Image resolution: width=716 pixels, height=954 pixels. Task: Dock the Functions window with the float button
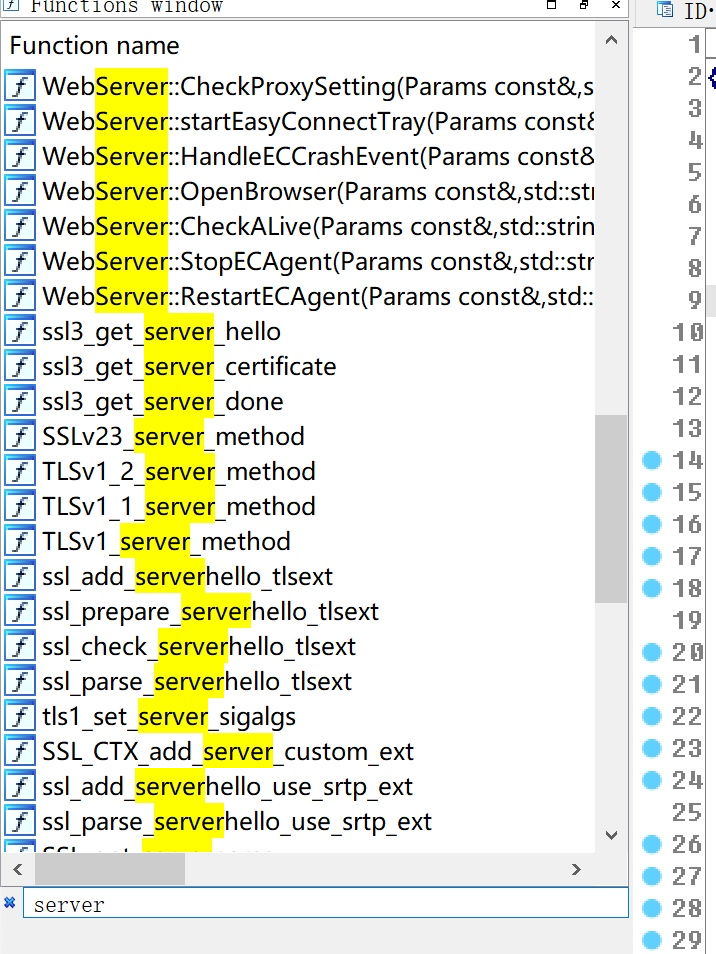(x=584, y=5)
